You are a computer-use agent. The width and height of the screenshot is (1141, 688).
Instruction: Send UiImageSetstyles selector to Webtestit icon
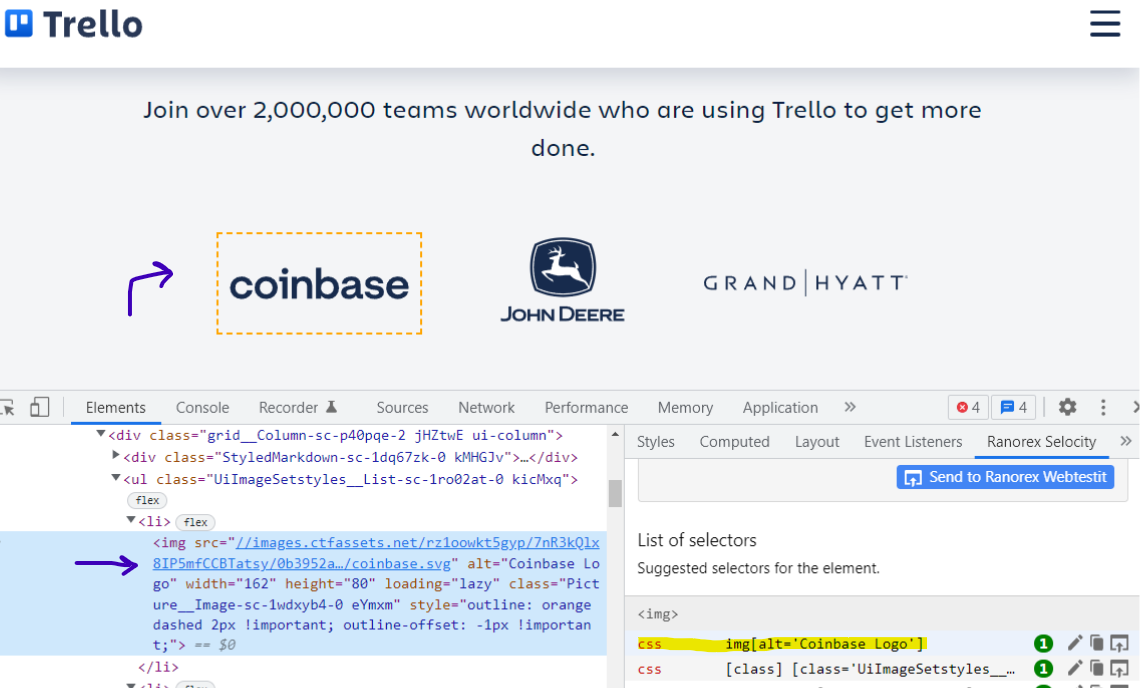pyautogui.click(x=1119, y=668)
